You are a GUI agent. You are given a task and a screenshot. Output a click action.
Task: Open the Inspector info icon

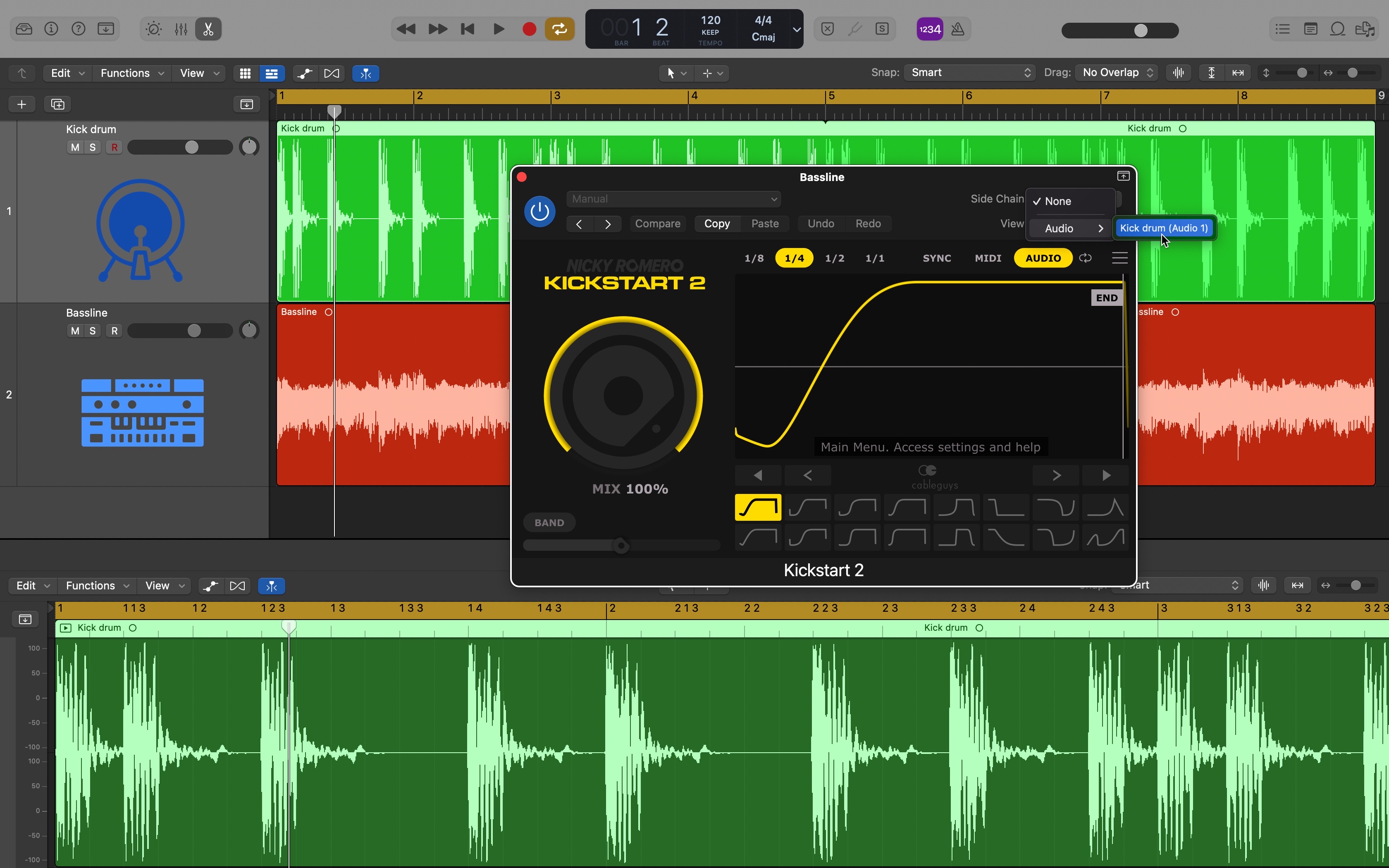[x=51, y=29]
